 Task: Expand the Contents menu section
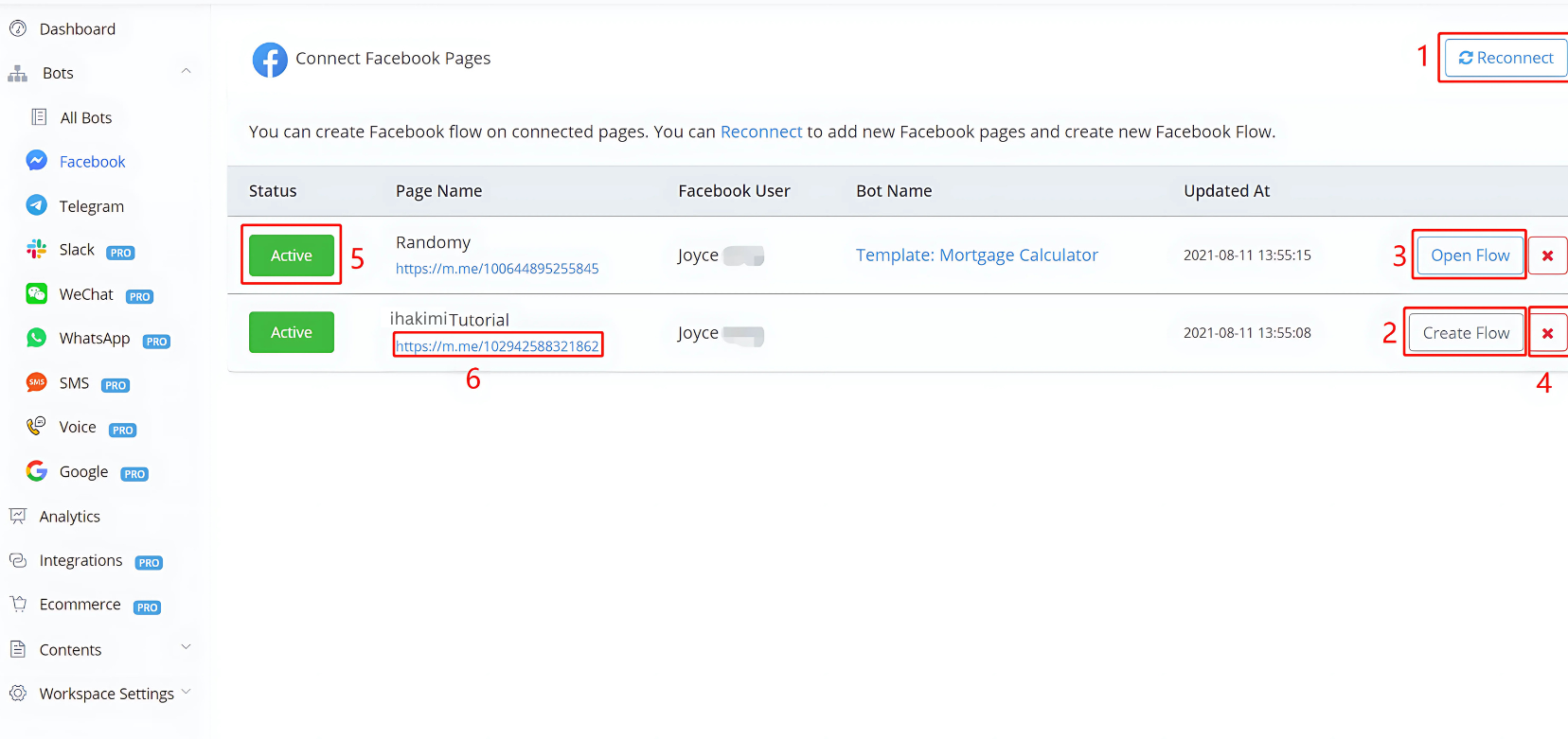(x=186, y=648)
